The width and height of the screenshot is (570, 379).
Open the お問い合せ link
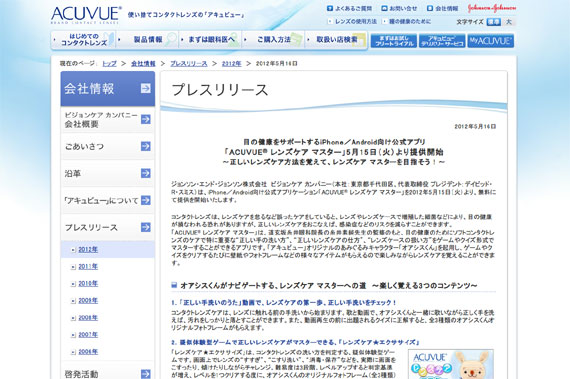(x=403, y=8)
